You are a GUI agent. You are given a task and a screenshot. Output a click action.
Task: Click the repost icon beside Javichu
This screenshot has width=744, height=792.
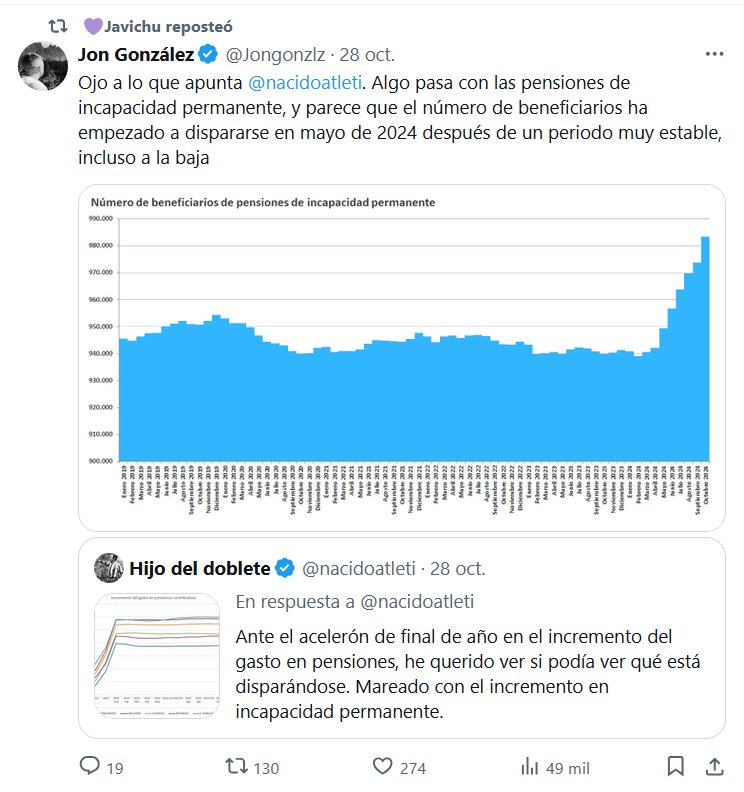pos(59,26)
